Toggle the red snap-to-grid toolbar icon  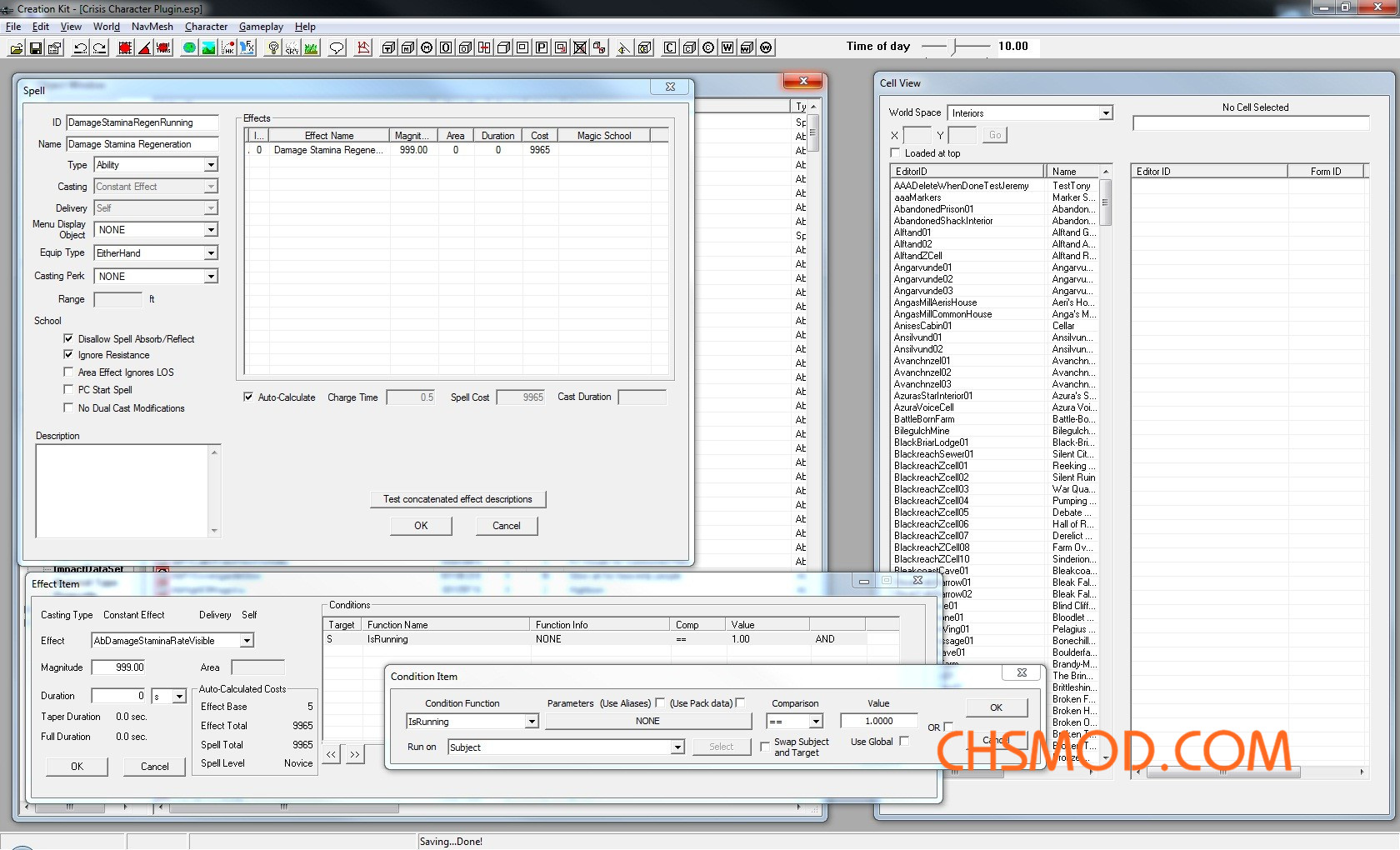coord(125,47)
